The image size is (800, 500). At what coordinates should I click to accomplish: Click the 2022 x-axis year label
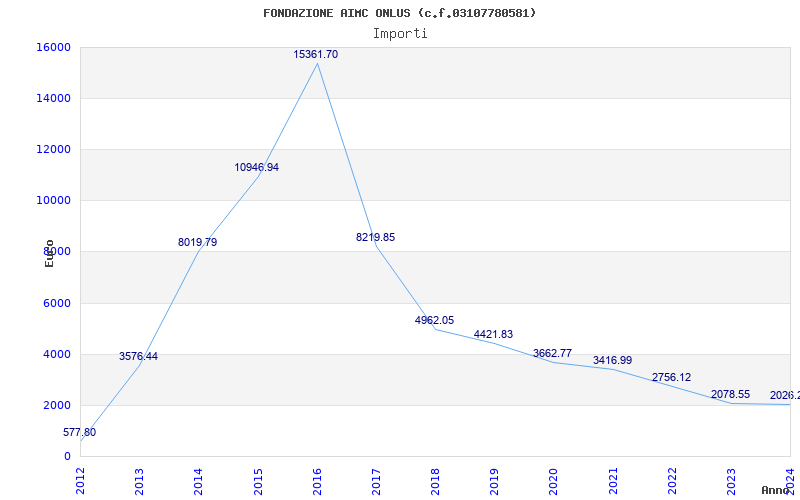pyautogui.click(x=672, y=481)
